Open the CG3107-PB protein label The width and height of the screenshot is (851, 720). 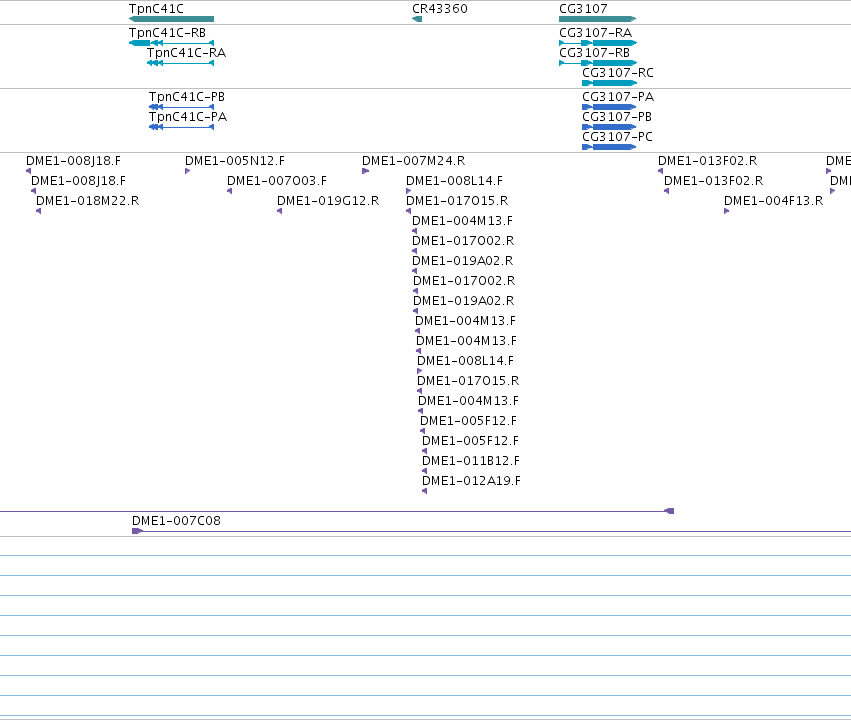(x=617, y=117)
